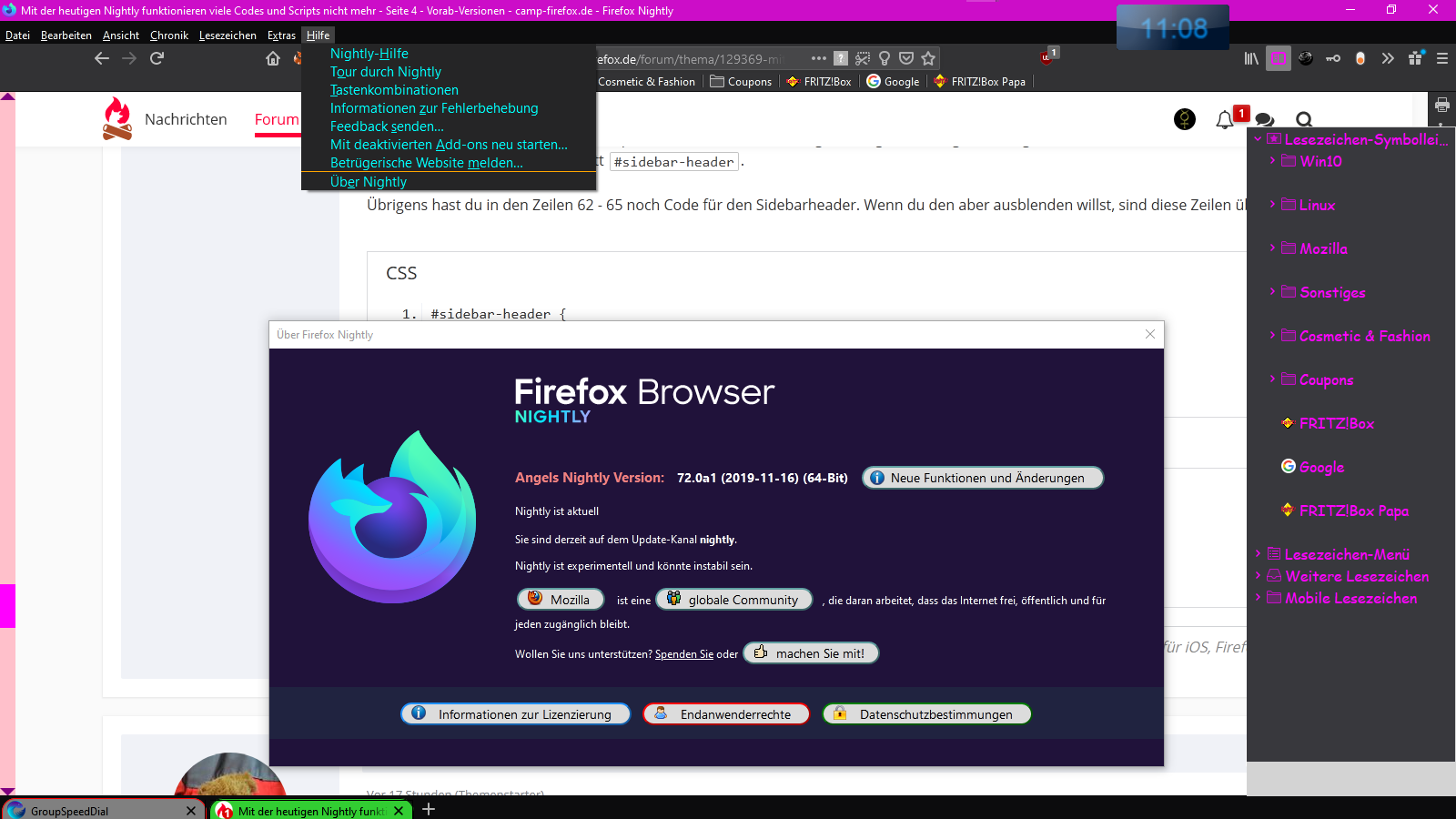Click the globale Community button
Viewport: 1456px width, 819px height.
click(x=734, y=600)
